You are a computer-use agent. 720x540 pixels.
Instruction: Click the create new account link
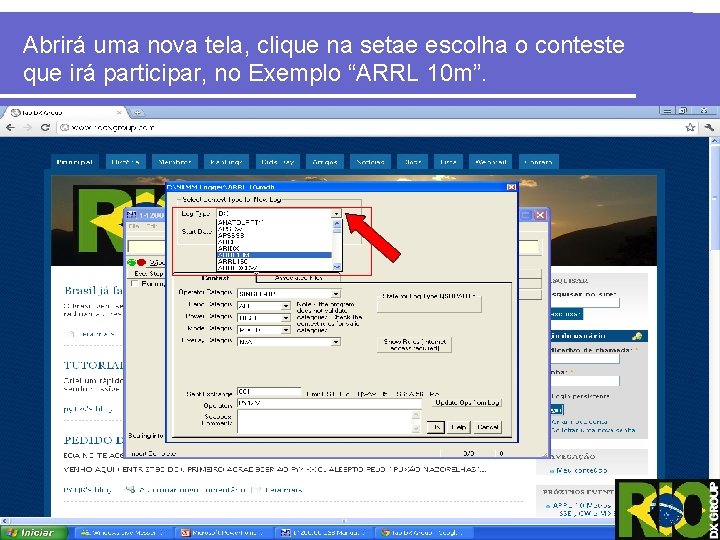579,422
